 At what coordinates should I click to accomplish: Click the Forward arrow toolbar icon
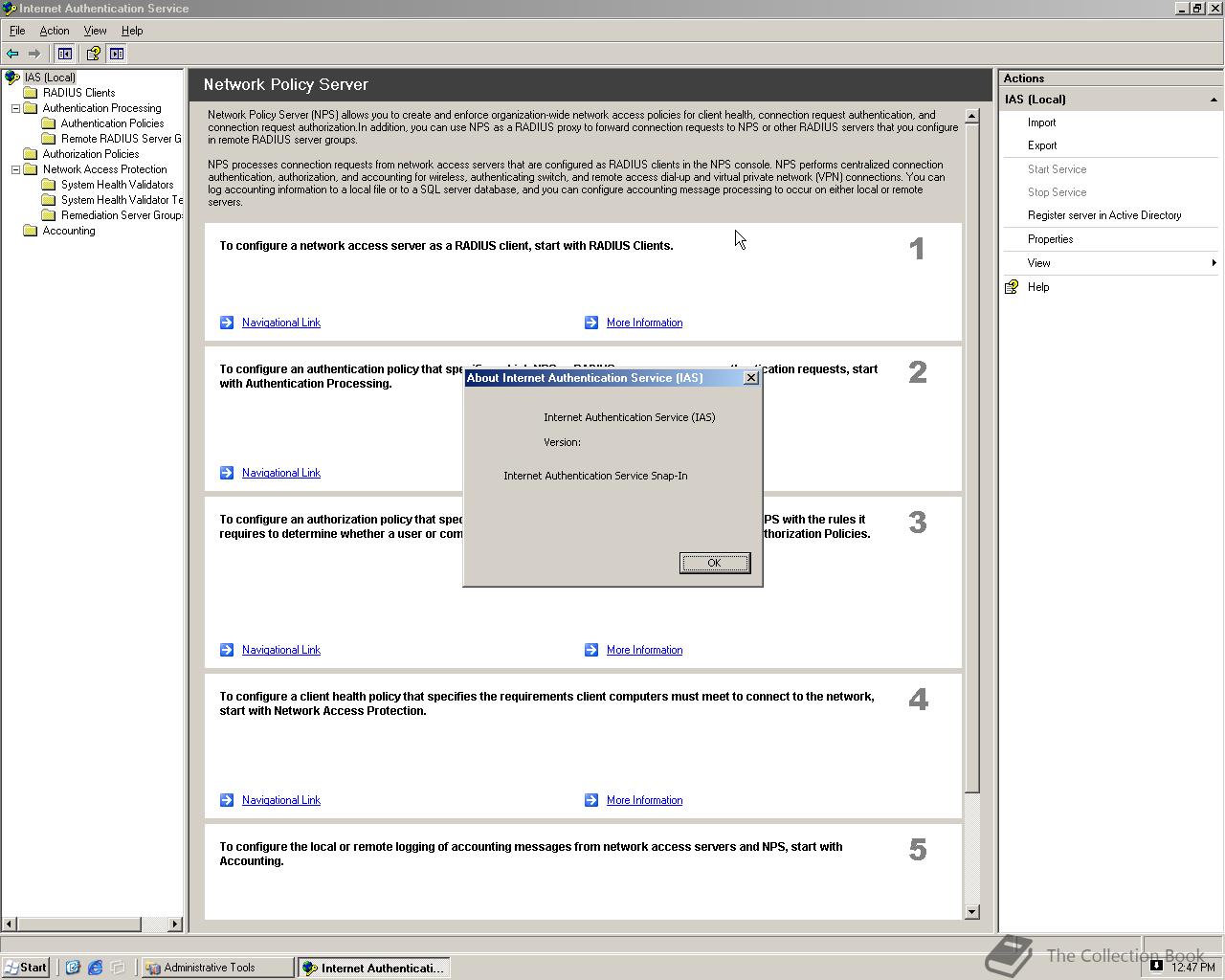pos(34,54)
